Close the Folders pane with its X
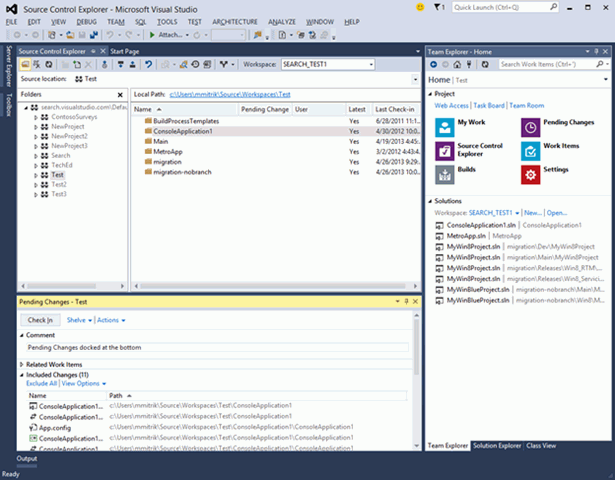 pos(120,95)
